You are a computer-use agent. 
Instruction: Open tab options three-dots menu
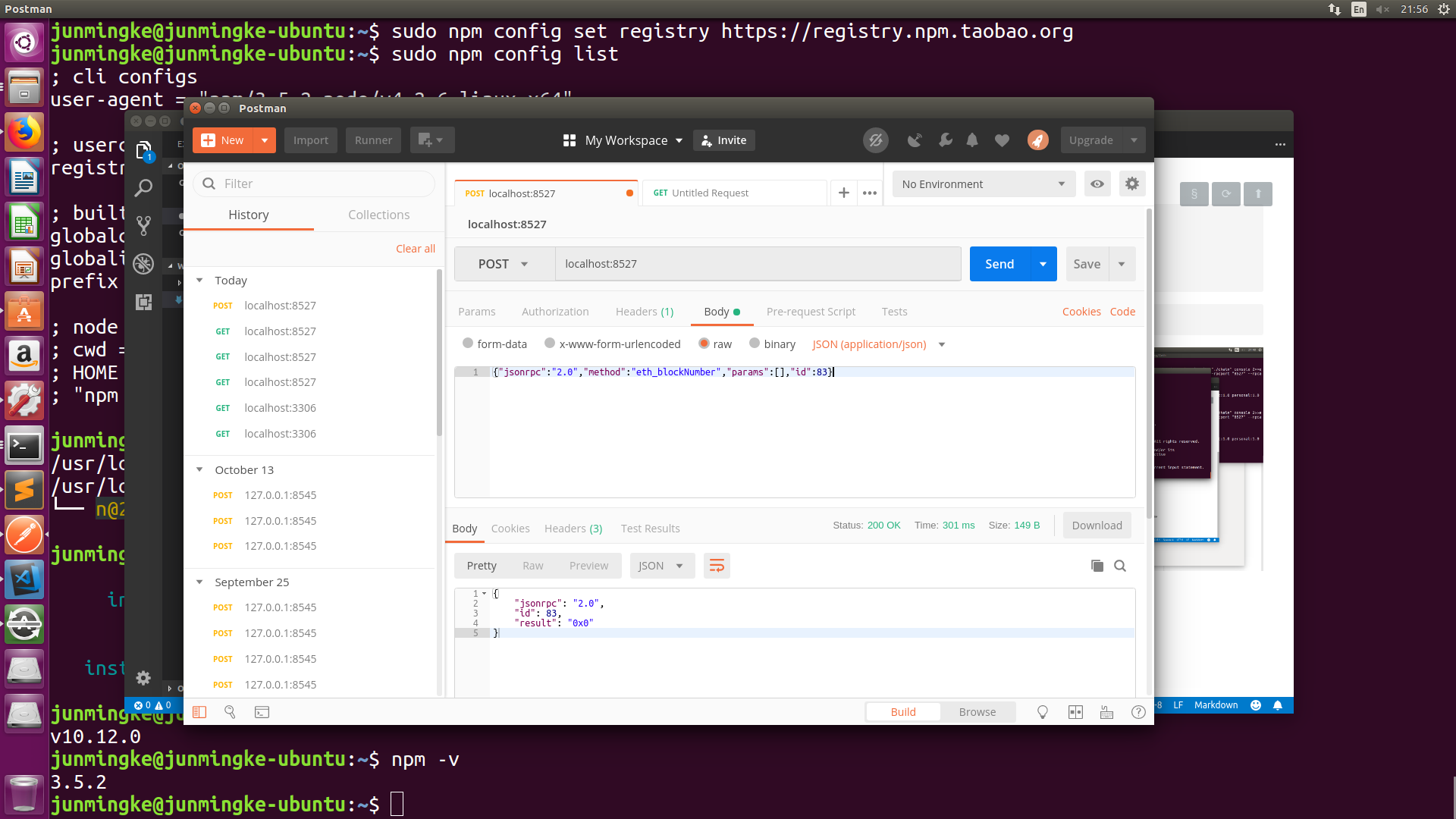click(x=870, y=193)
